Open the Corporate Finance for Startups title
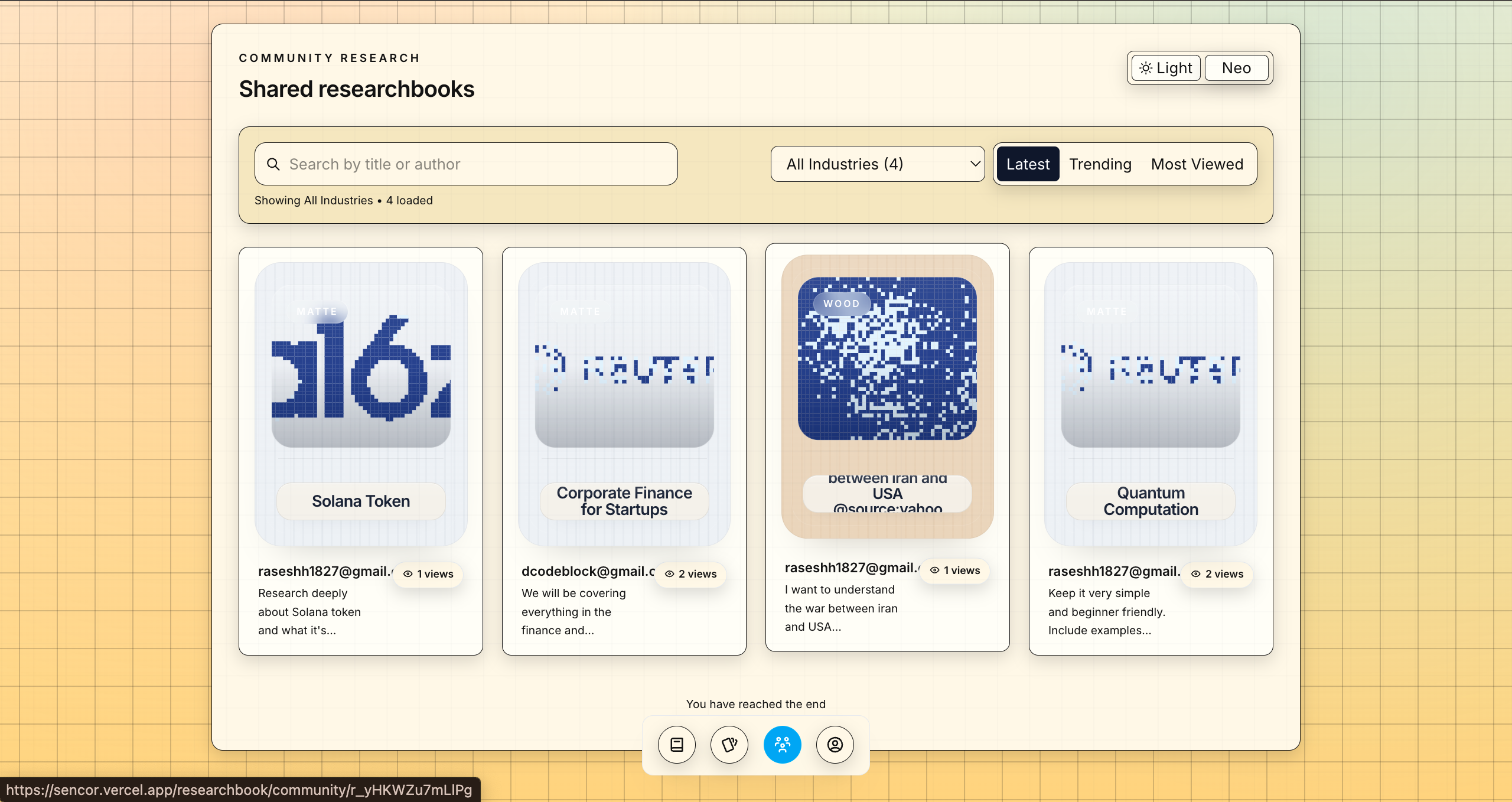 [x=624, y=501]
